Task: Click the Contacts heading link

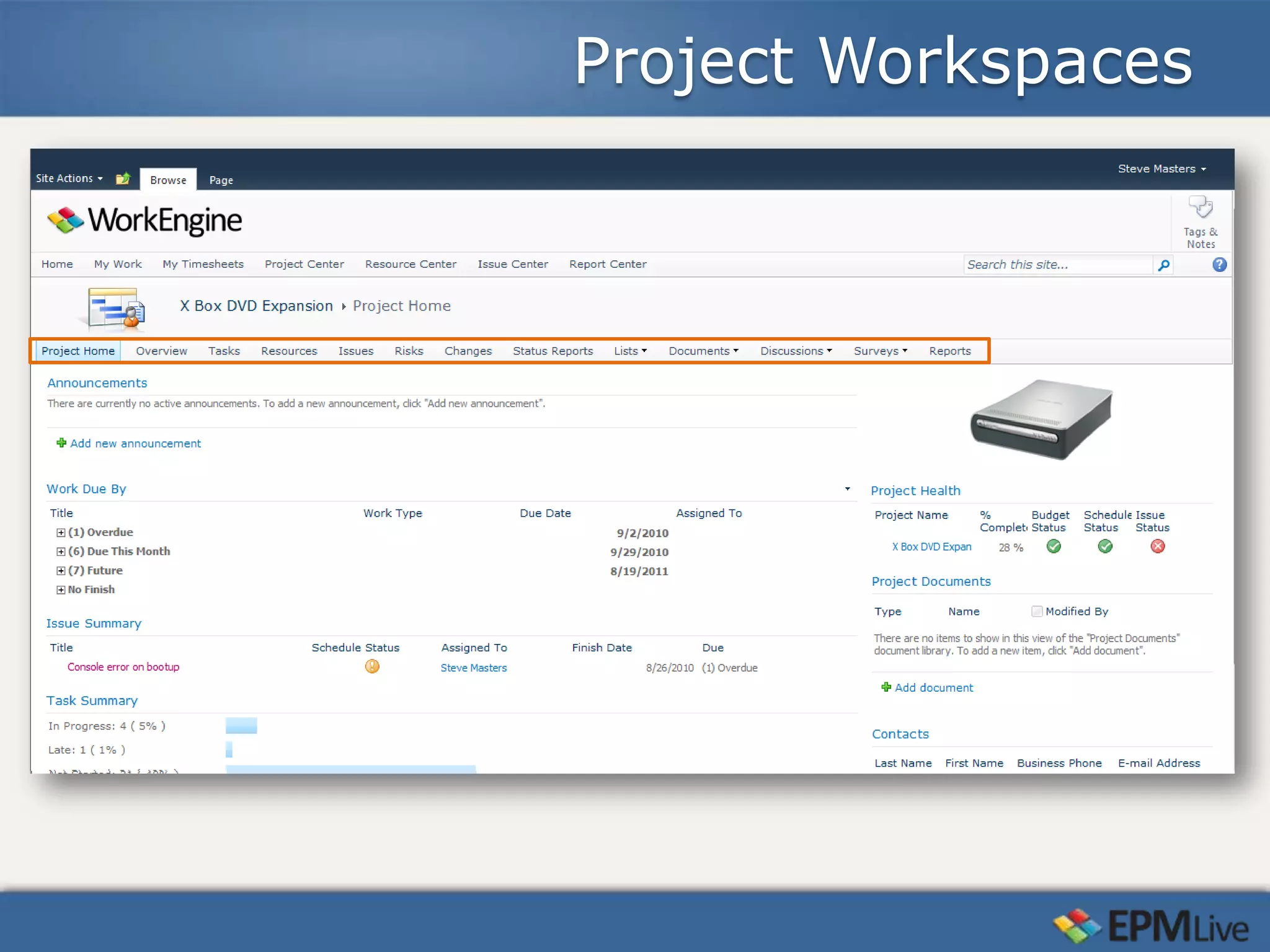Action: click(900, 734)
